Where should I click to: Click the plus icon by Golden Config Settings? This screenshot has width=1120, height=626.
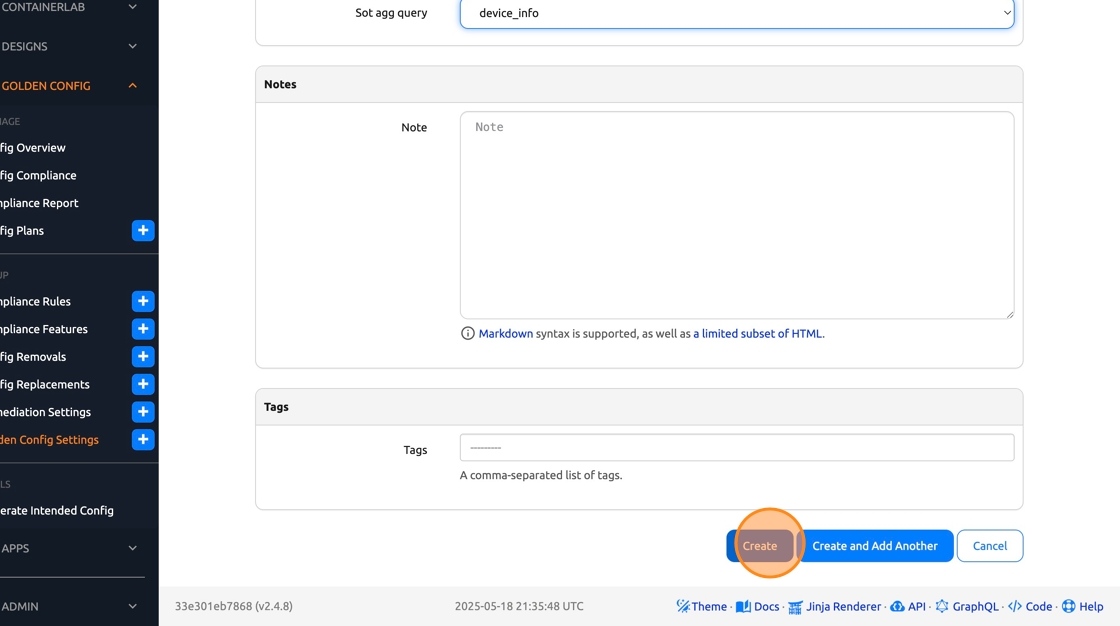pos(143,439)
